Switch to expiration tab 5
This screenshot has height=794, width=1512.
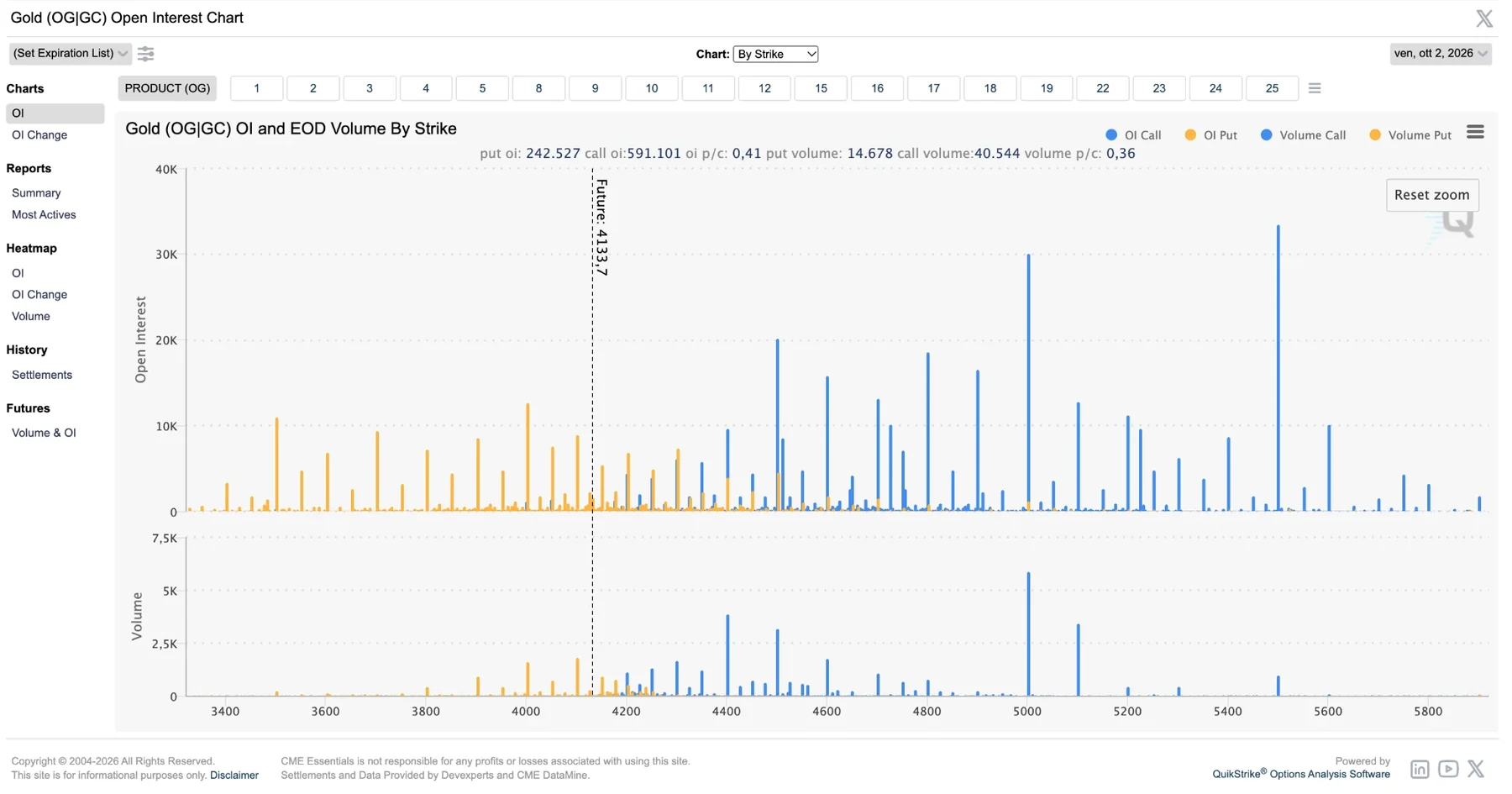pos(482,88)
